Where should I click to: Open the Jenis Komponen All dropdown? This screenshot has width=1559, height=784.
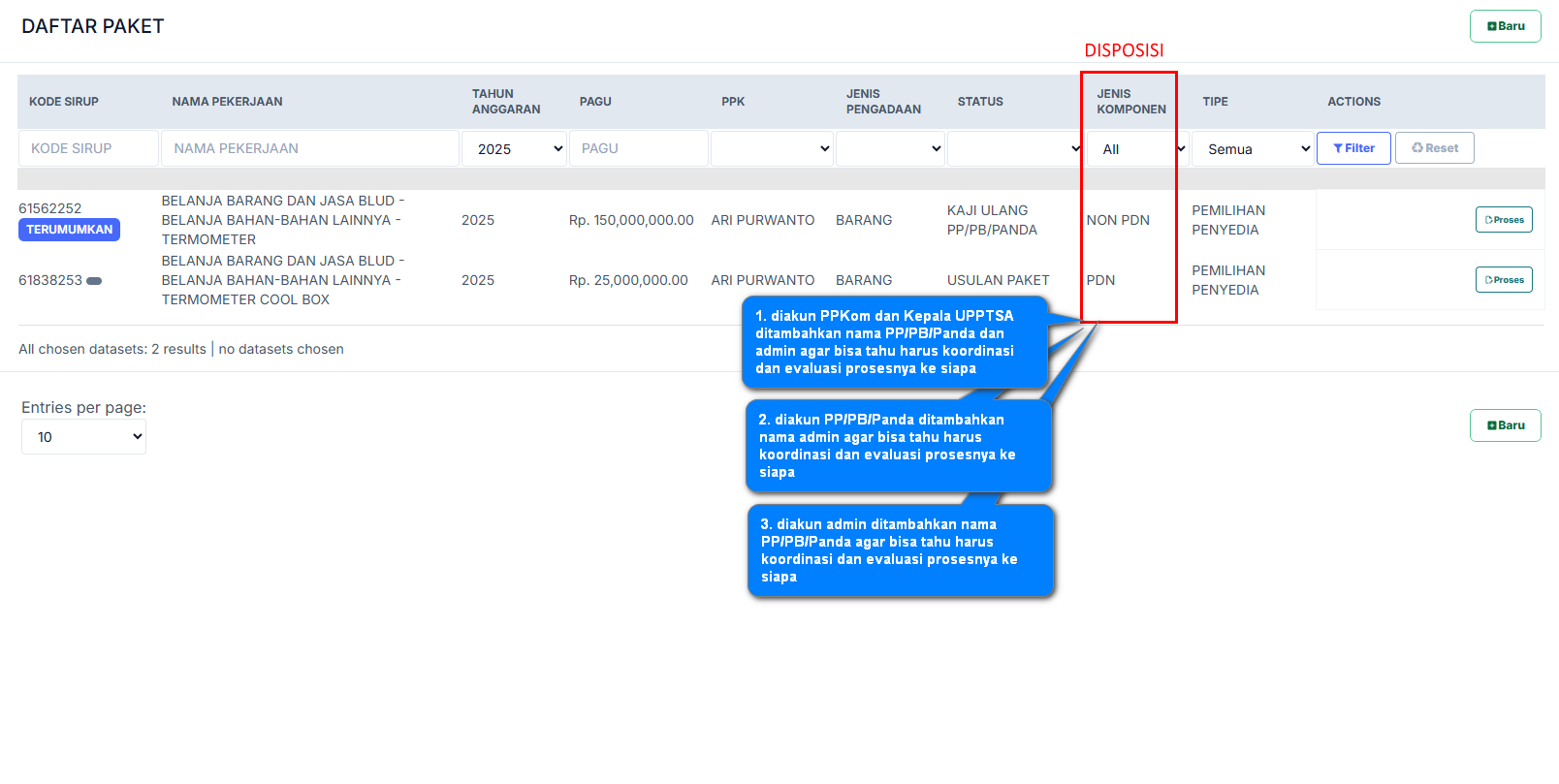click(x=1136, y=149)
